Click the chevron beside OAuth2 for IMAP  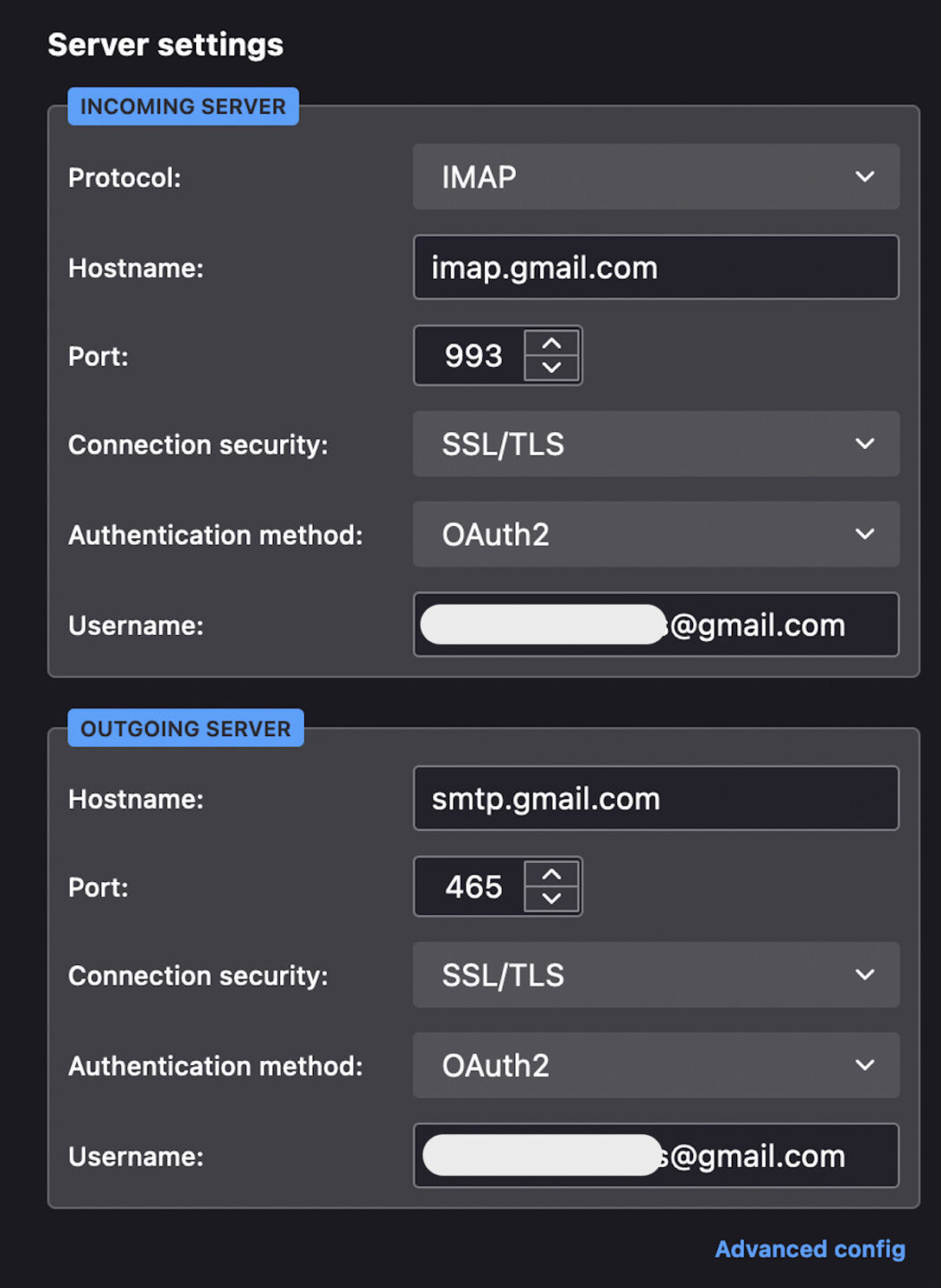(x=864, y=535)
